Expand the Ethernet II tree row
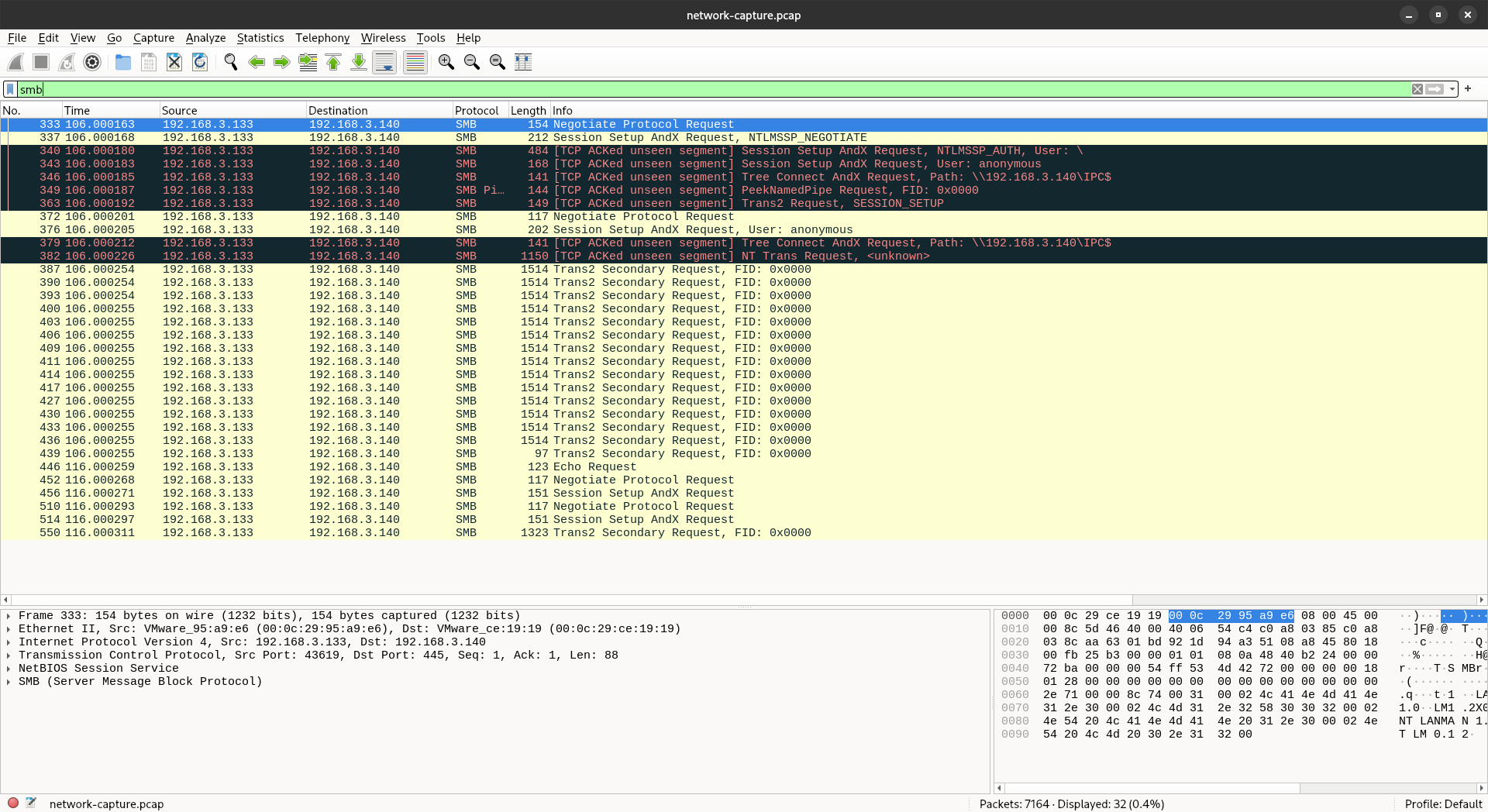This screenshot has width=1488, height=812. 9,629
